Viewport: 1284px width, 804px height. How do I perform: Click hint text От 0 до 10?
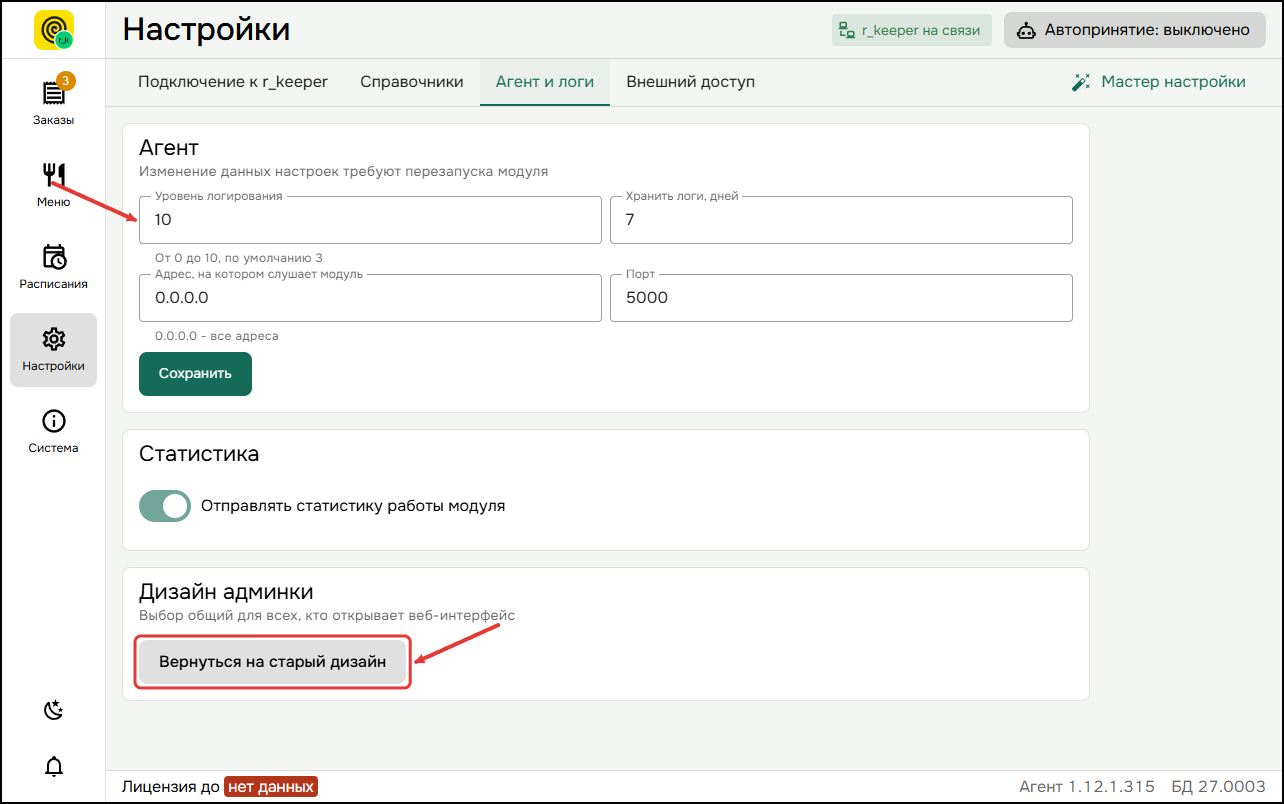[x=239, y=258]
